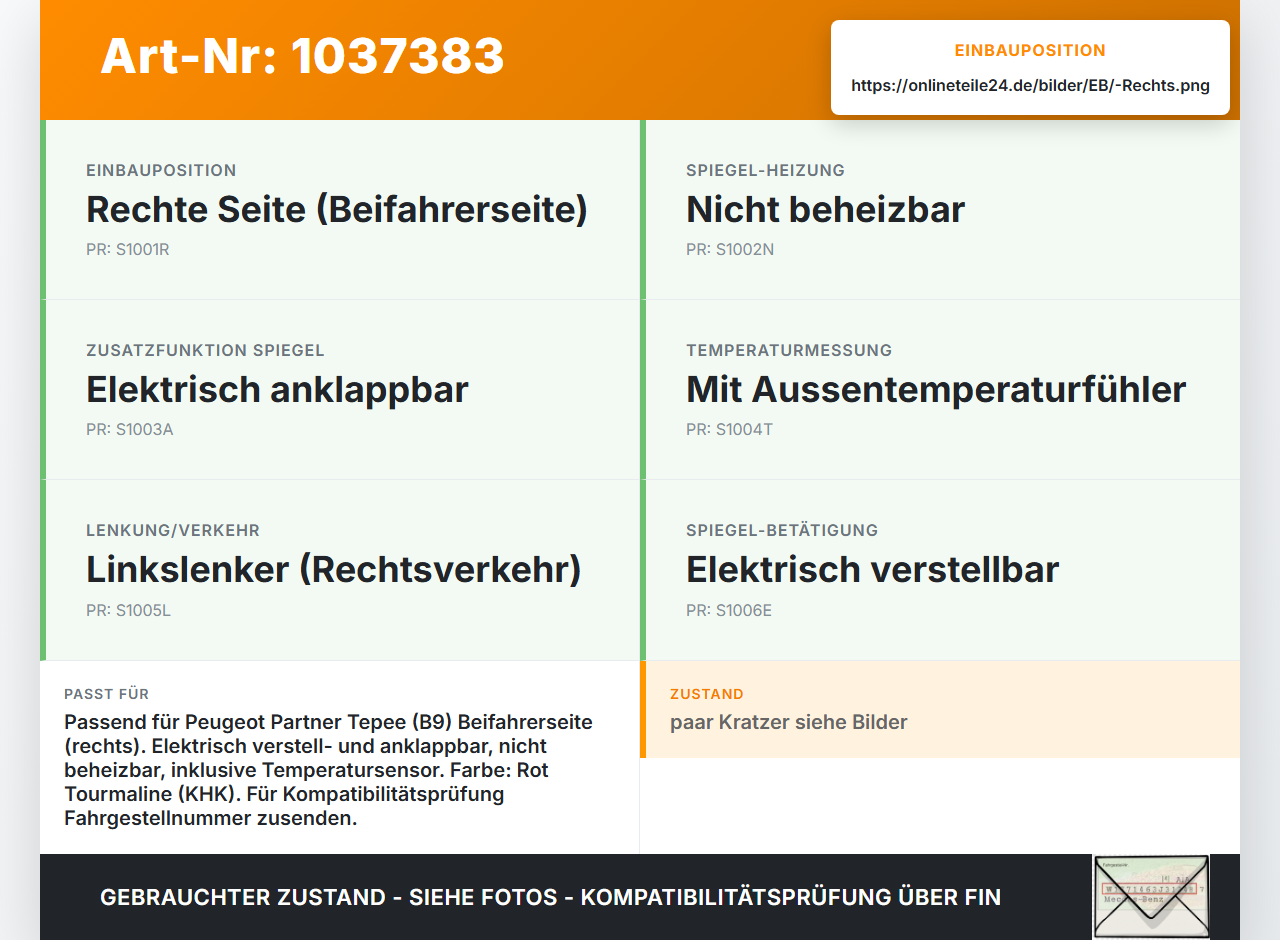Screen dimensions: 1280x940
Task: Select the 'Elektrisch verstellbar' value
Action: pyautogui.click(x=872, y=569)
